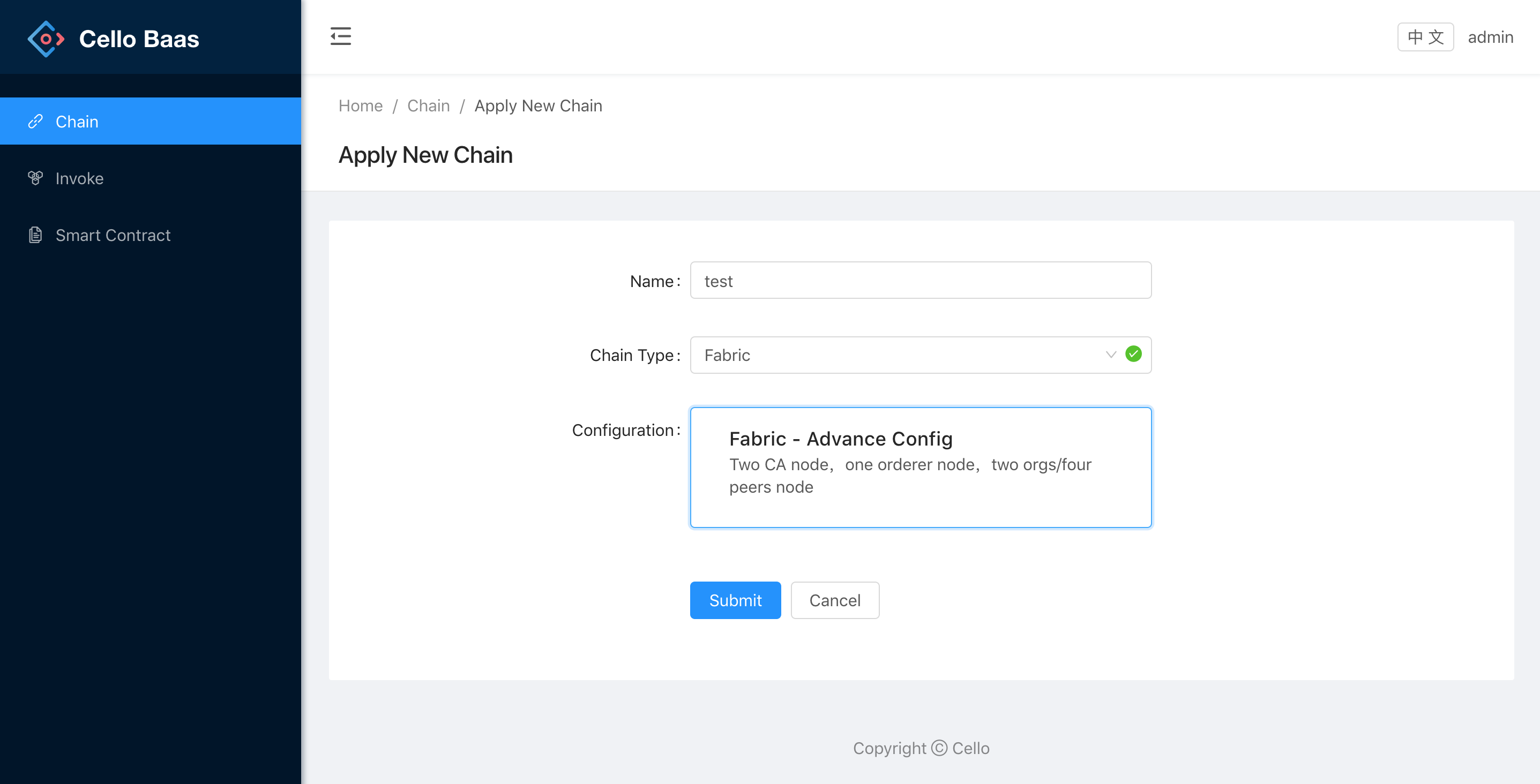
Task: Click the green validation check icon
Action: tap(1133, 355)
